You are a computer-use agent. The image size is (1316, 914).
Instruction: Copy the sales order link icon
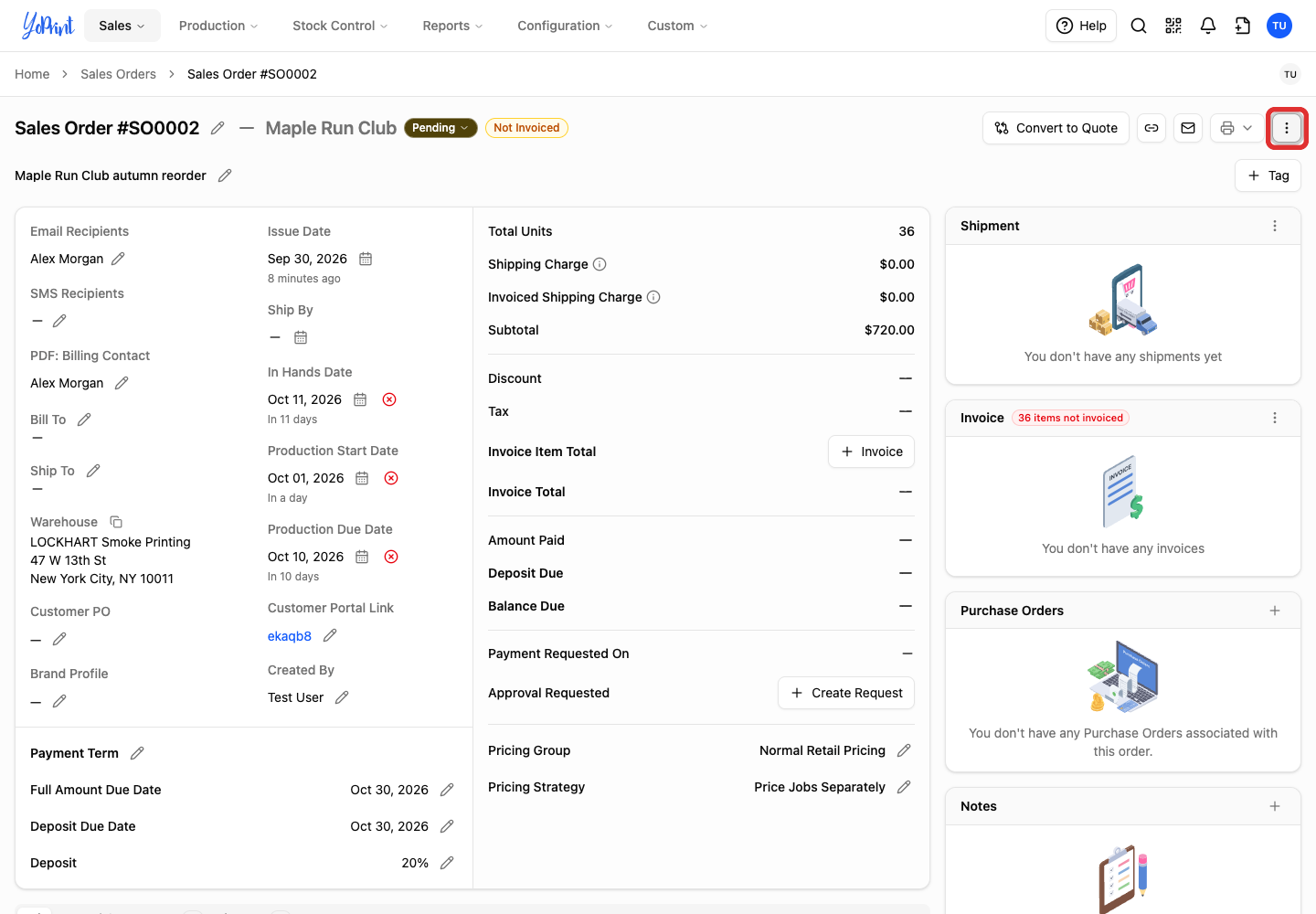1151,128
